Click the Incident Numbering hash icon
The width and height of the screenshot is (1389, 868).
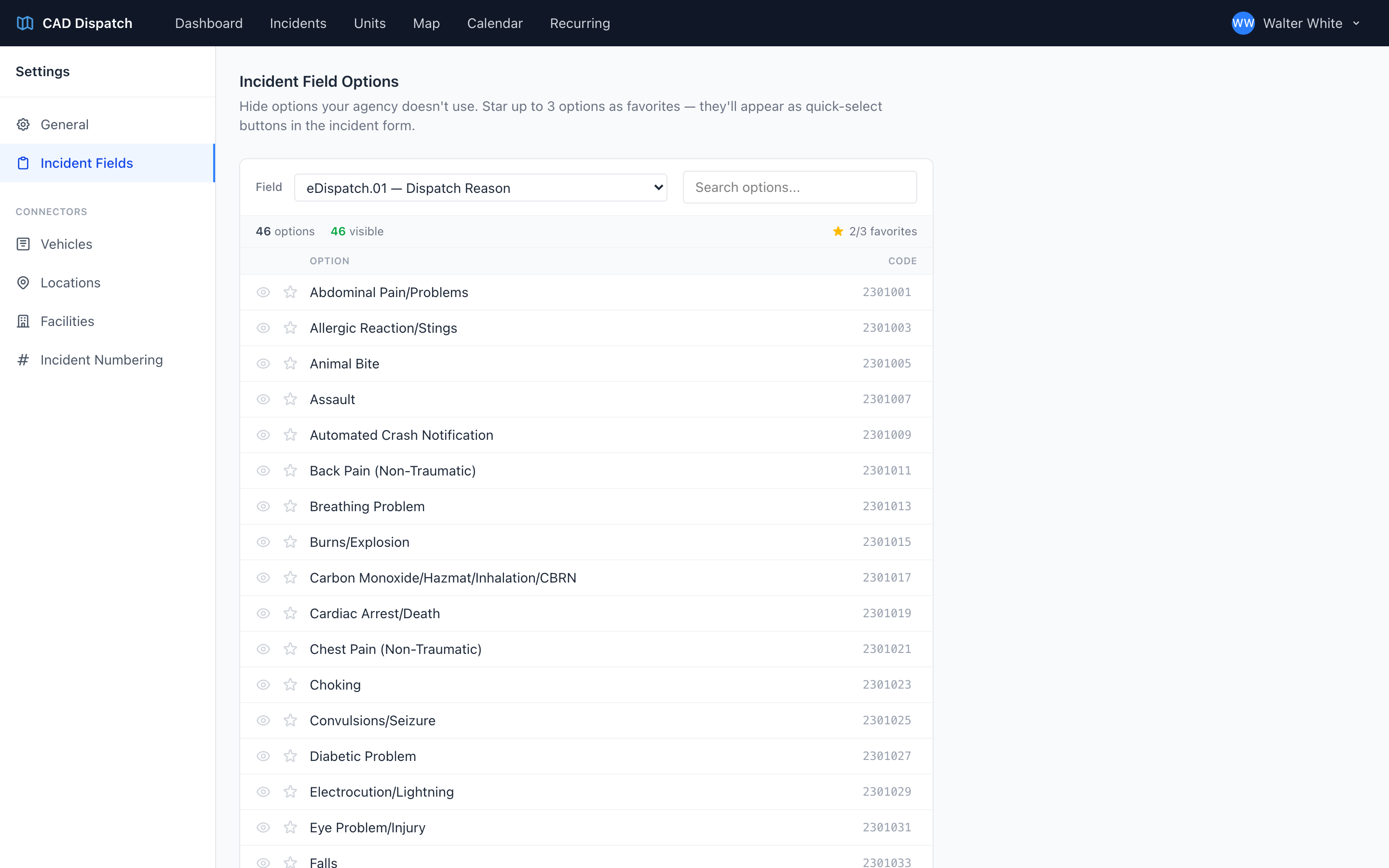click(x=23, y=359)
